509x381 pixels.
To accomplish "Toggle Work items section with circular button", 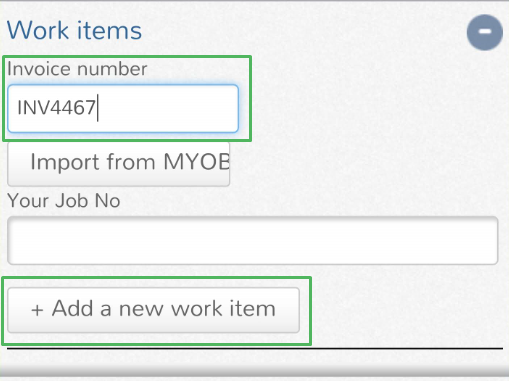I will [485, 32].
